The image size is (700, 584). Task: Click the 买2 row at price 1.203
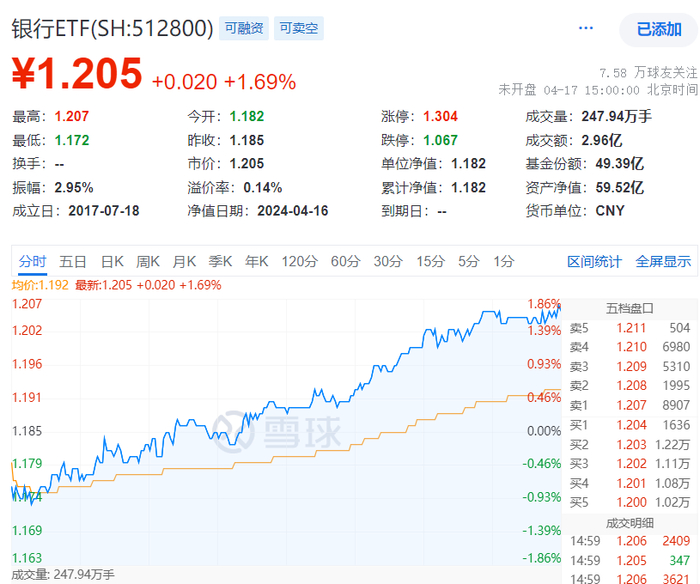click(629, 444)
